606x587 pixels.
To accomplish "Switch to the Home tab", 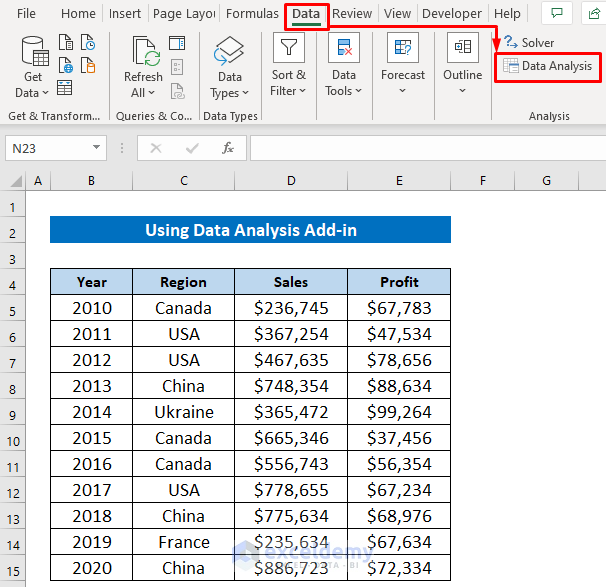I will [78, 14].
